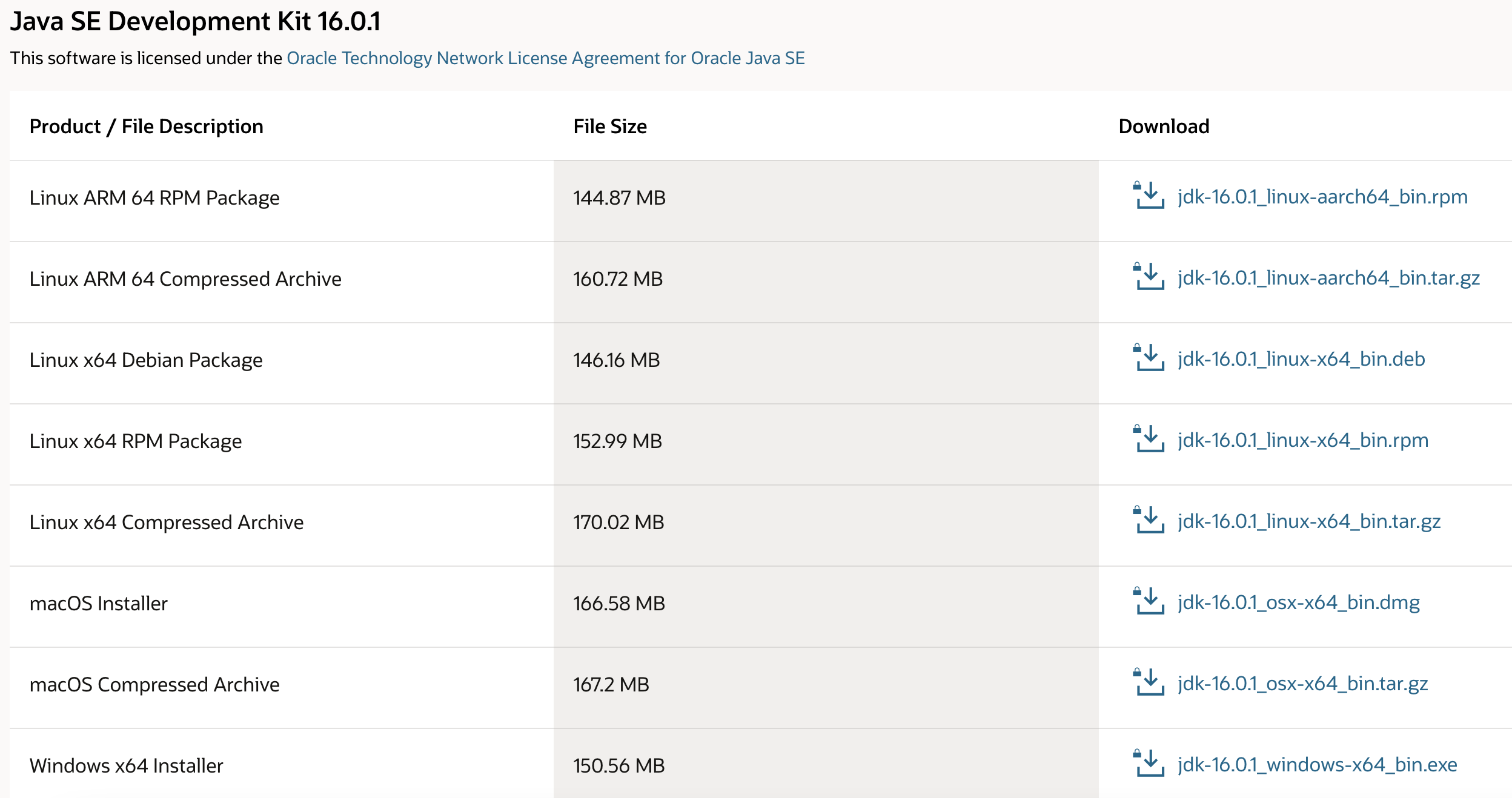Click download icon for macOS Compressed Archive

tap(1149, 683)
